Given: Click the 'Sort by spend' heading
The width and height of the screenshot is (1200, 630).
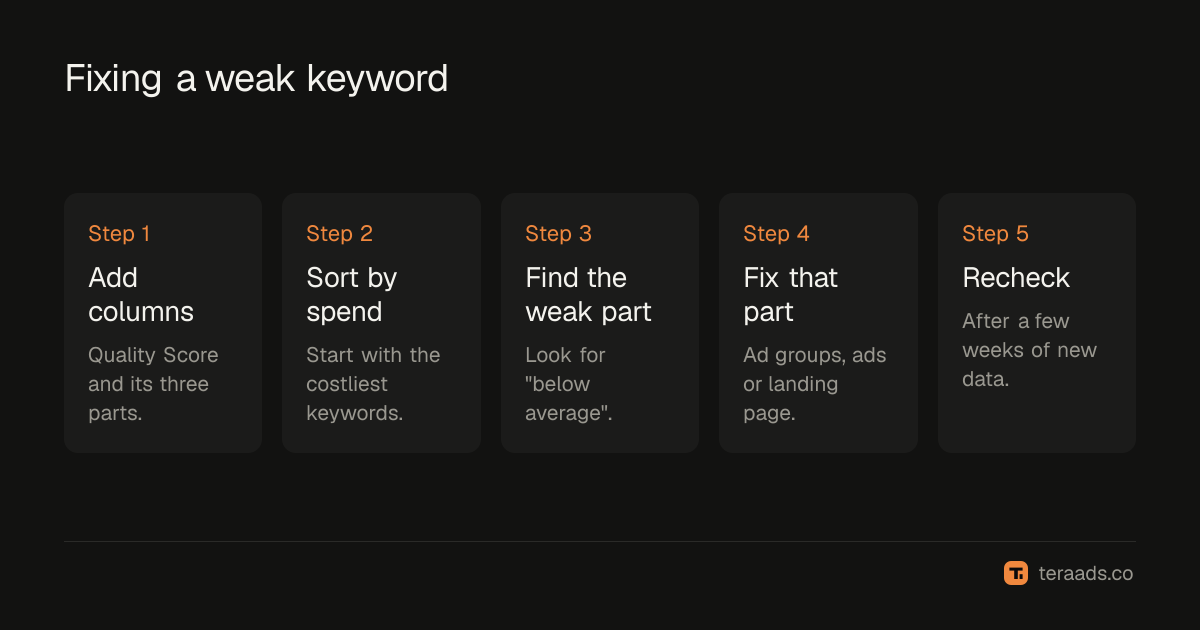Looking at the screenshot, I should pos(352,295).
